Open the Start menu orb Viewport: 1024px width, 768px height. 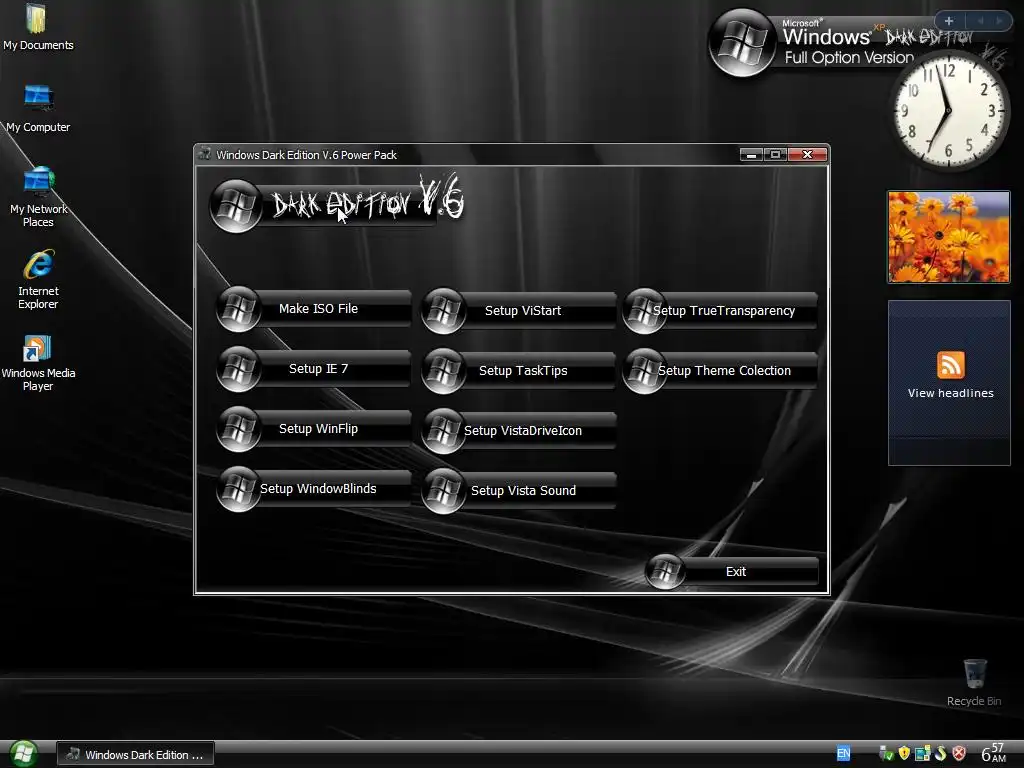tap(23, 754)
